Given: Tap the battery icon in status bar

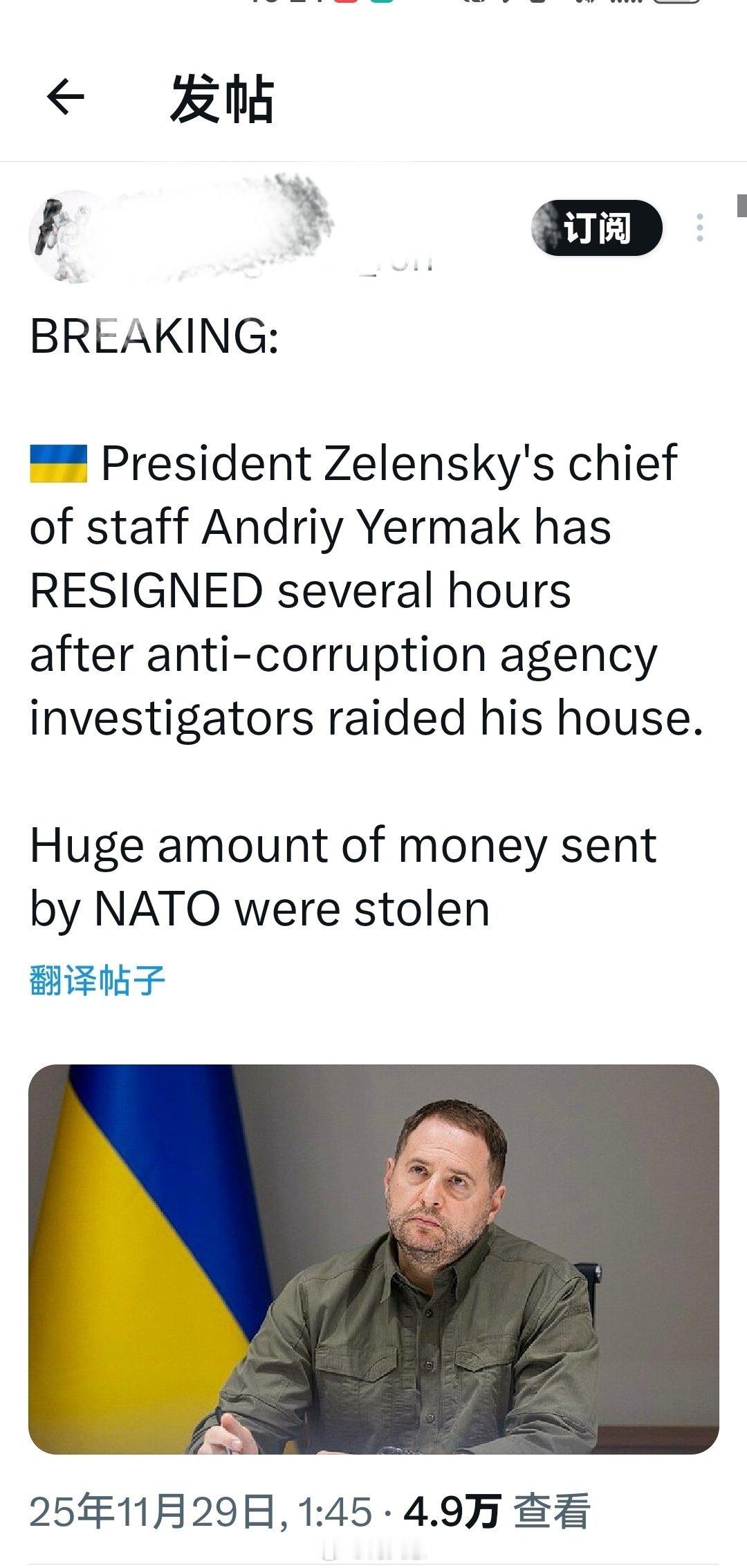Looking at the screenshot, I should tap(676, 2).
